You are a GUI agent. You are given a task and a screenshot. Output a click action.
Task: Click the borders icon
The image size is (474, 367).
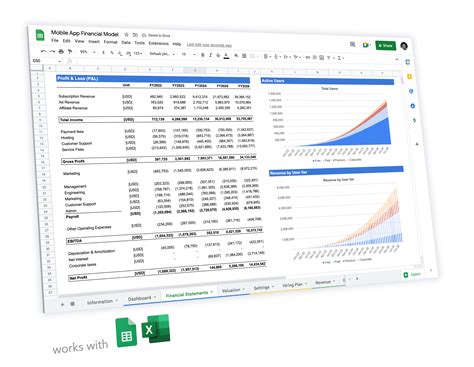(244, 56)
